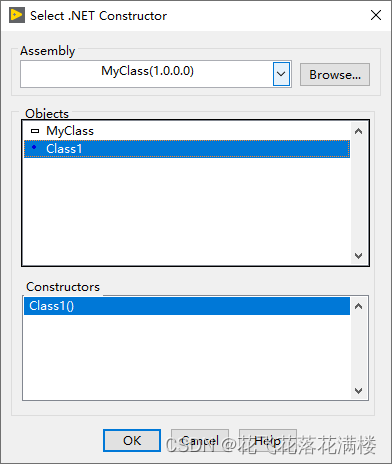This screenshot has width=392, height=464.
Task: Click Objects list scroll down arrow
Action: coord(358,256)
